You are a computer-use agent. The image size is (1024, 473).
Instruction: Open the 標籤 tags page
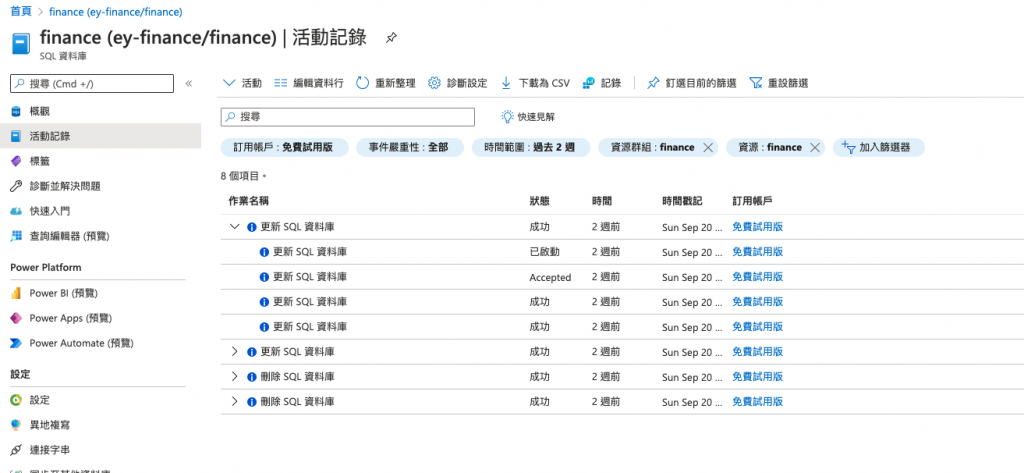[39, 161]
